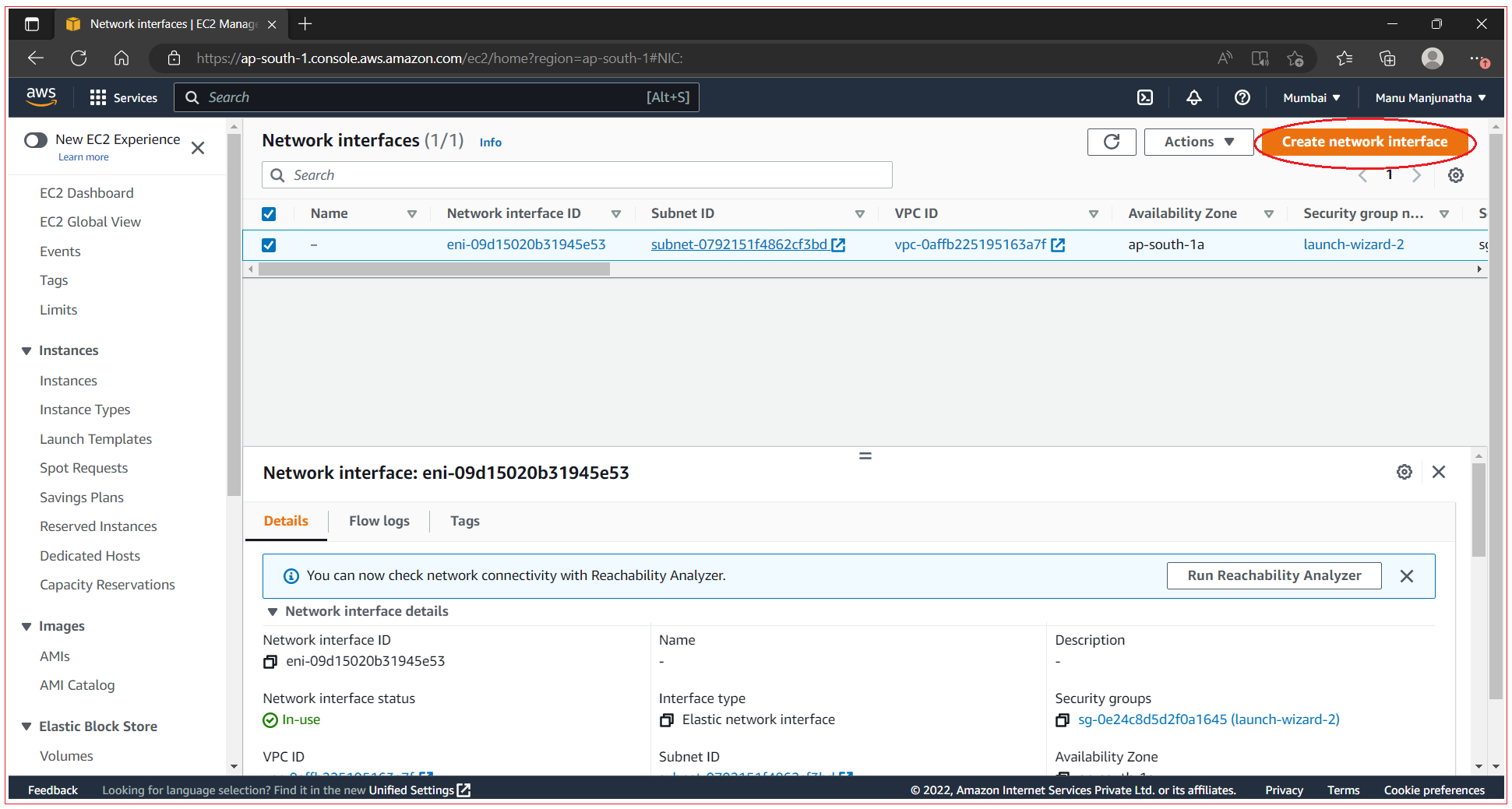1512x809 pixels.
Task: Open AMI Catalog in sidebar
Action: pyautogui.click(x=77, y=685)
